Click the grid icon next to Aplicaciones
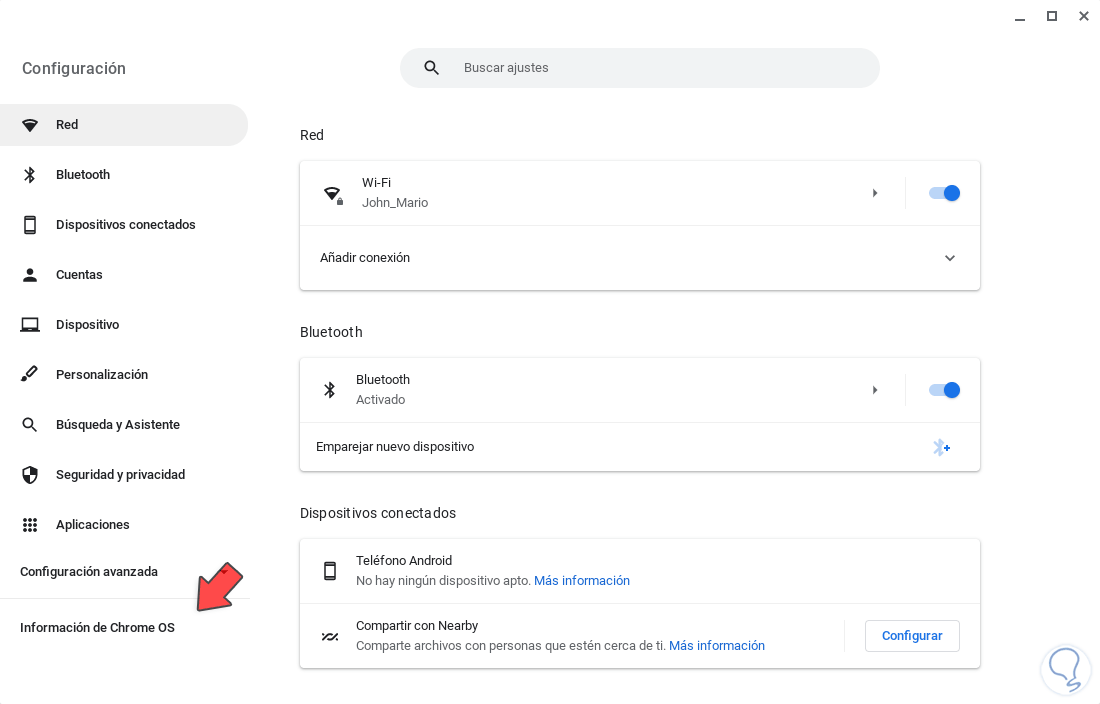This screenshot has height=704, width=1100. pyautogui.click(x=30, y=525)
